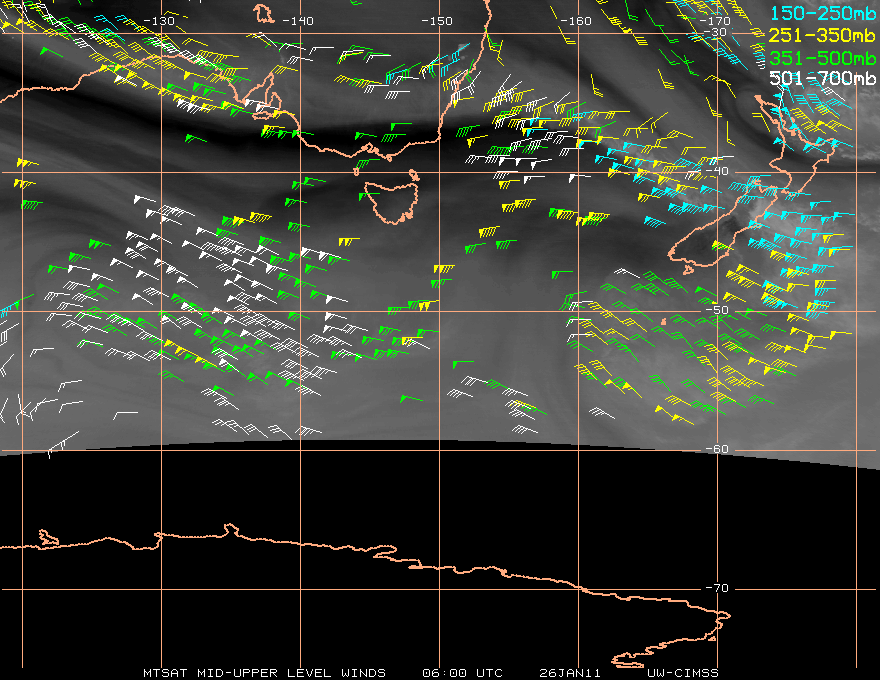
Task: Click the -170 longitude label
Action: point(715,20)
